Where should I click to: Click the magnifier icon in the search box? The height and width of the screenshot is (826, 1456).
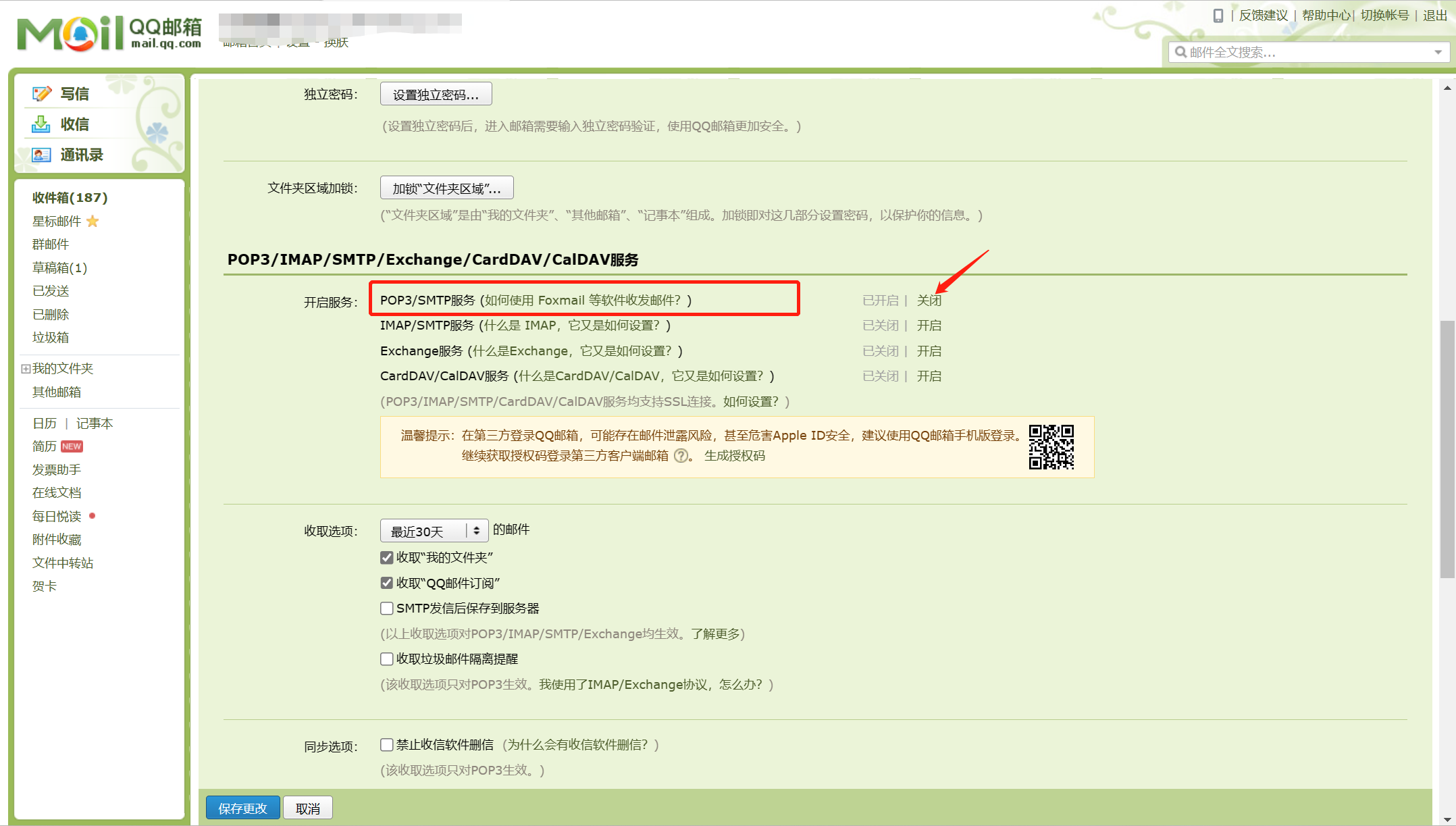point(1180,51)
